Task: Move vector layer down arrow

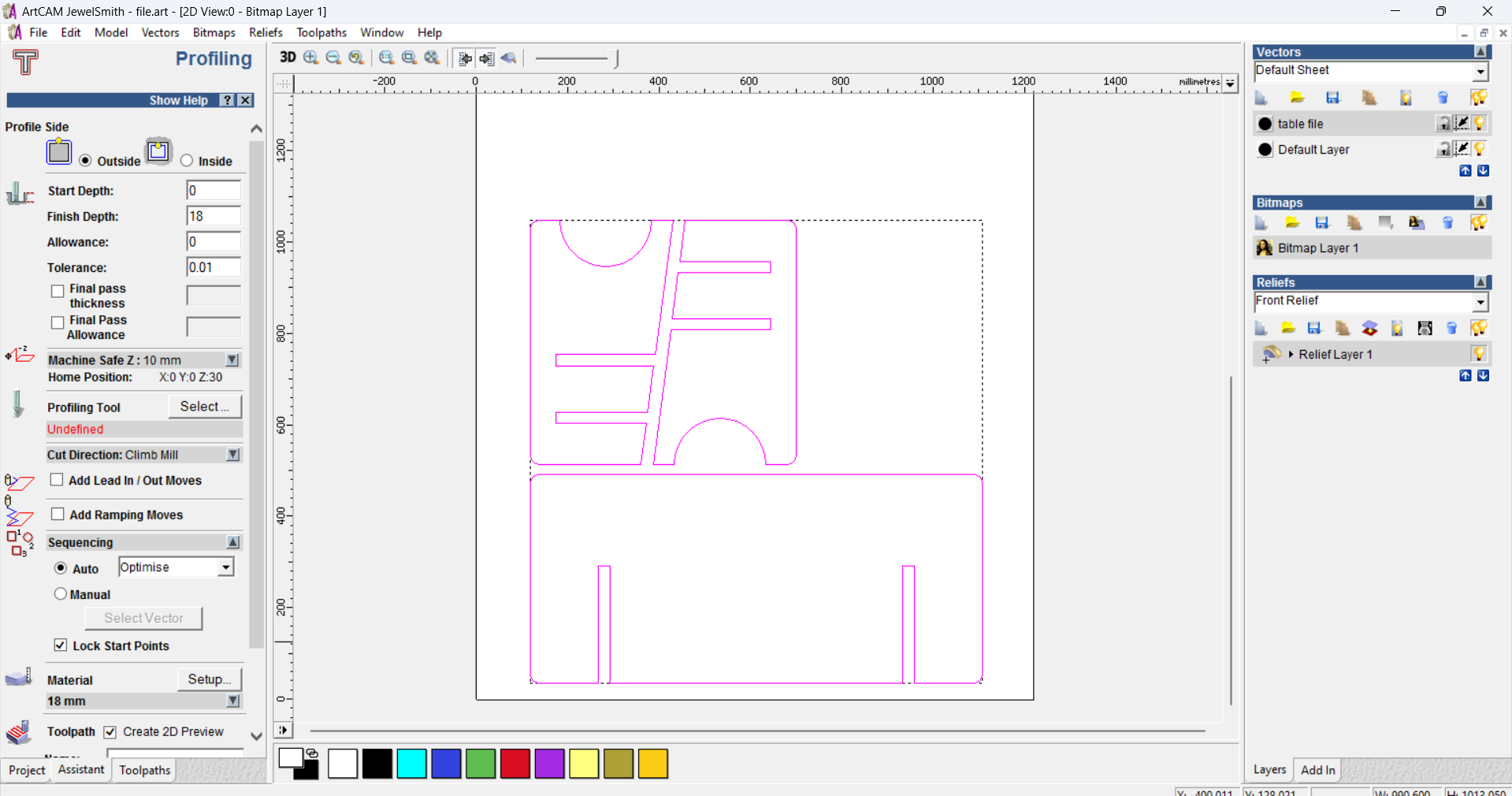Action: [1484, 171]
